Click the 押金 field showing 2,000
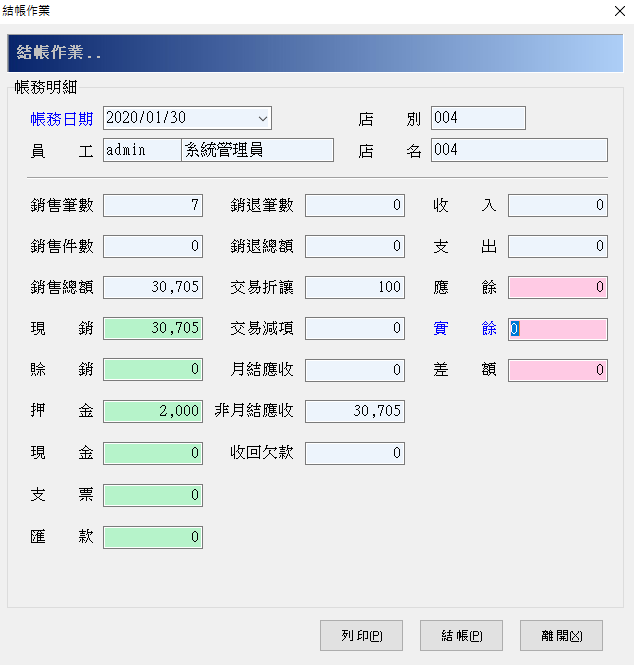 click(x=153, y=411)
